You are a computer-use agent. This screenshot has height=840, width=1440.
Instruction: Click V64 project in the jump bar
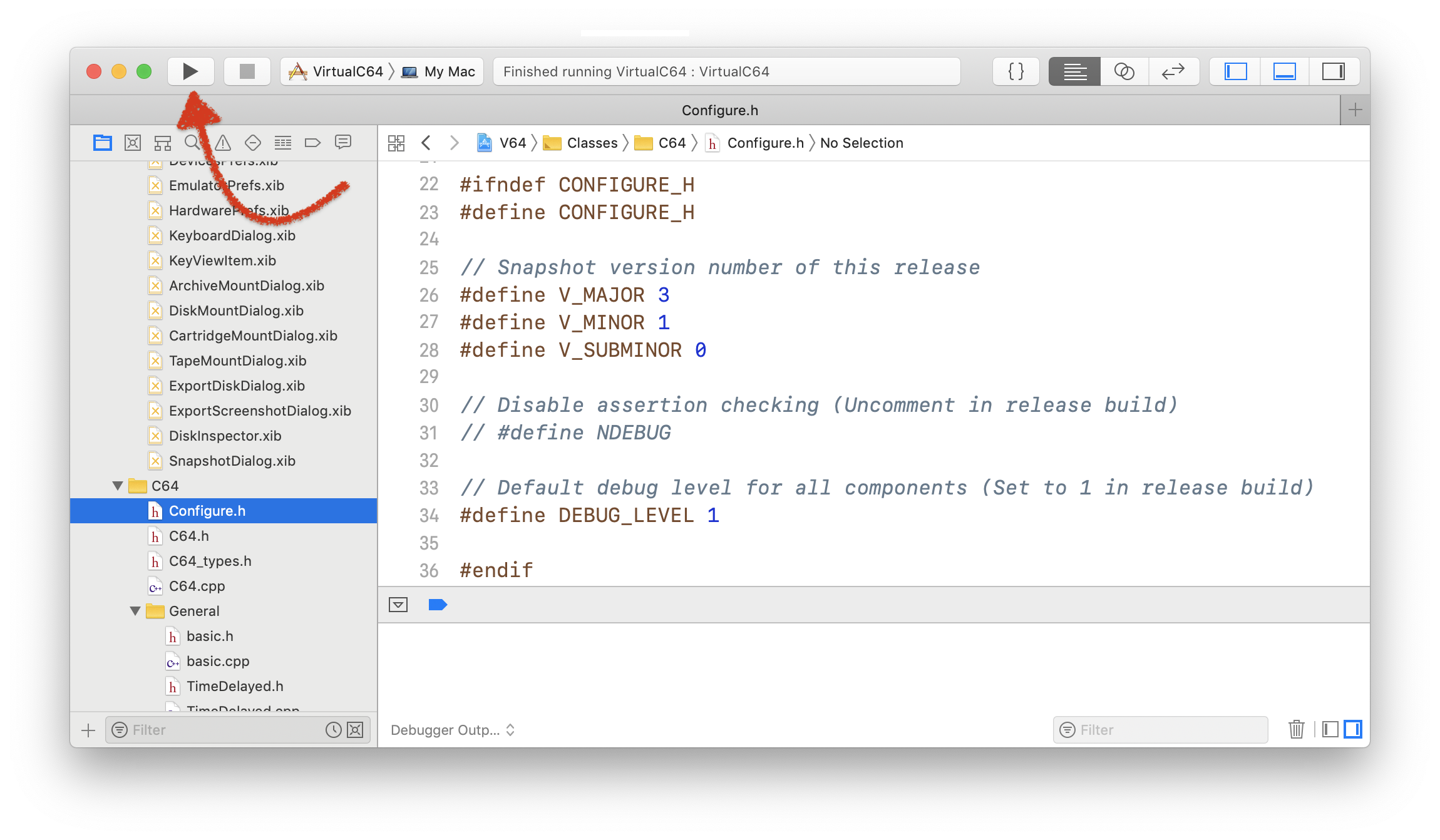click(502, 143)
